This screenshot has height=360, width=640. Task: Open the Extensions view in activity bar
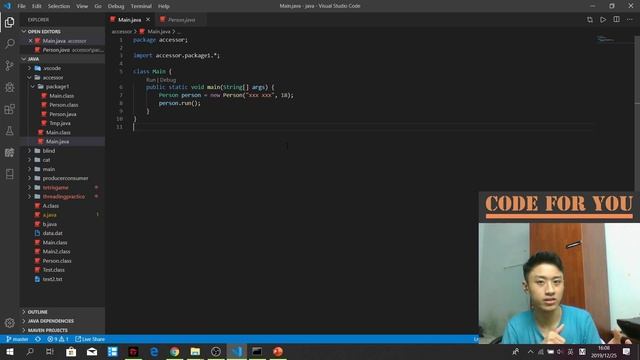pyautogui.click(x=9, y=109)
